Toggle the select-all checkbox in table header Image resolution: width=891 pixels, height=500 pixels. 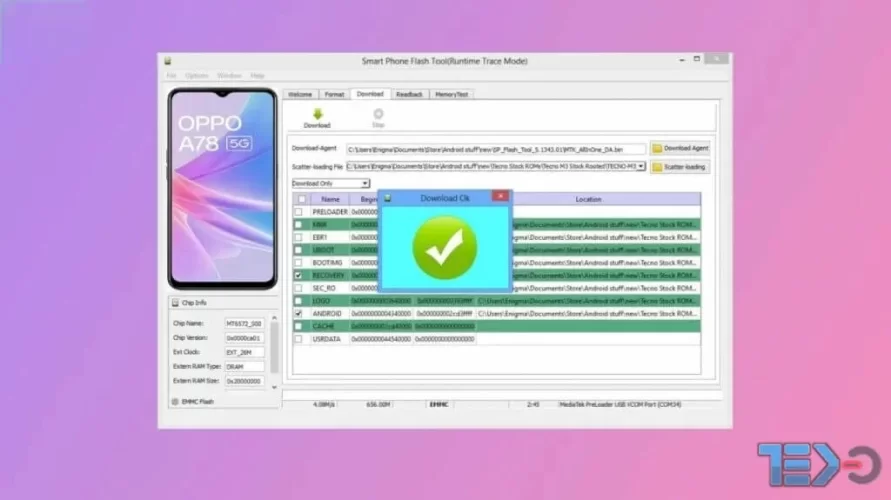coord(302,199)
